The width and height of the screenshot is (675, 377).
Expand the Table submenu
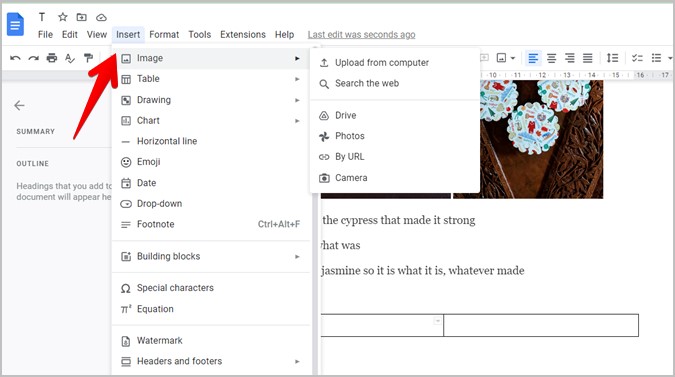pos(211,79)
